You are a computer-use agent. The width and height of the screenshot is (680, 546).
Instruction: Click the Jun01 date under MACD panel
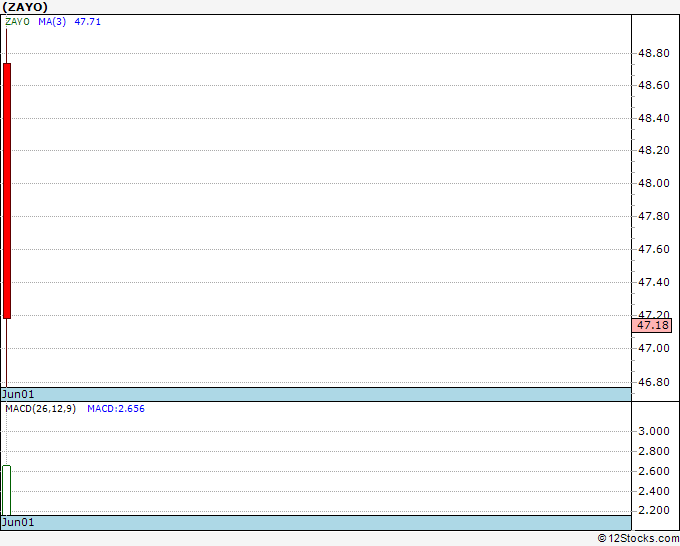(x=18, y=522)
